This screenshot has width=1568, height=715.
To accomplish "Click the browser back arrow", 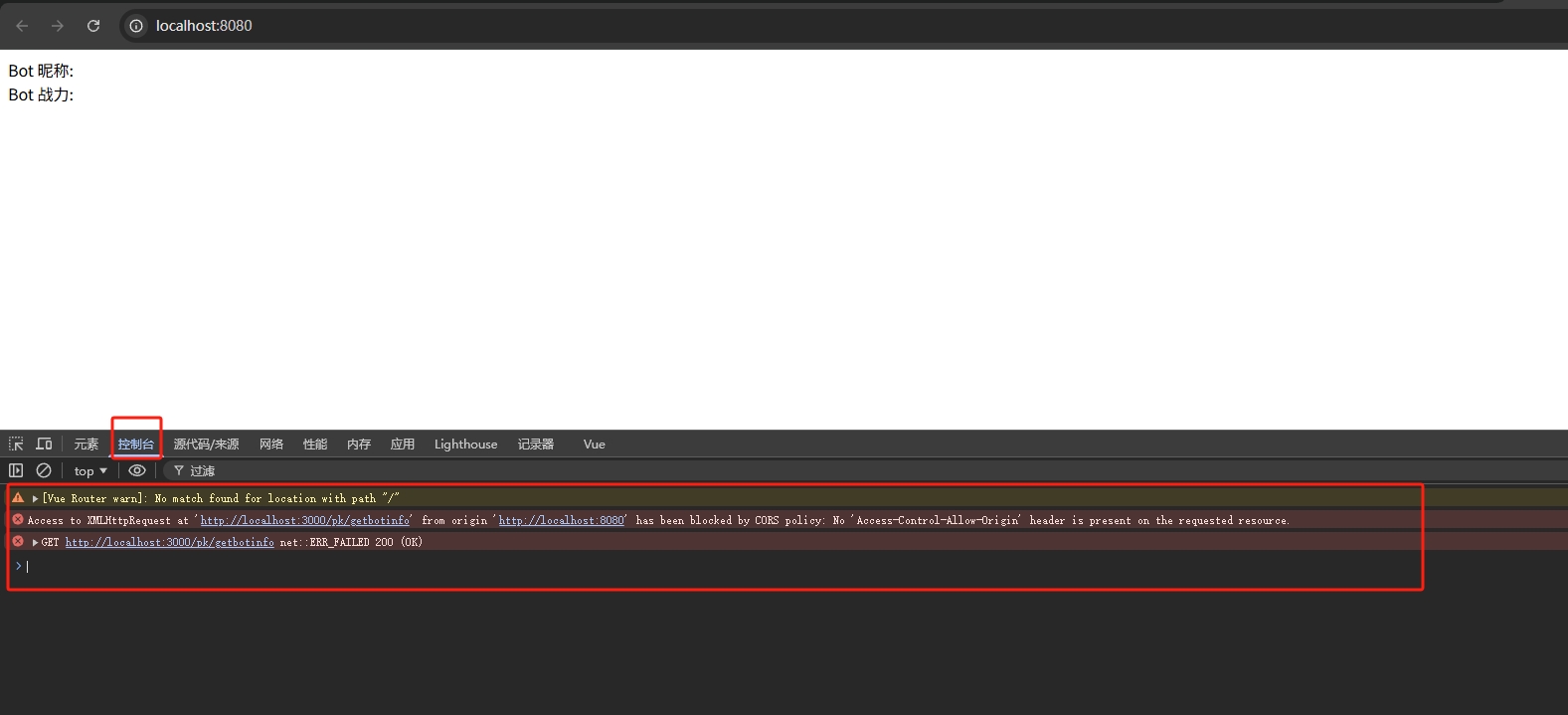I will point(22,26).
